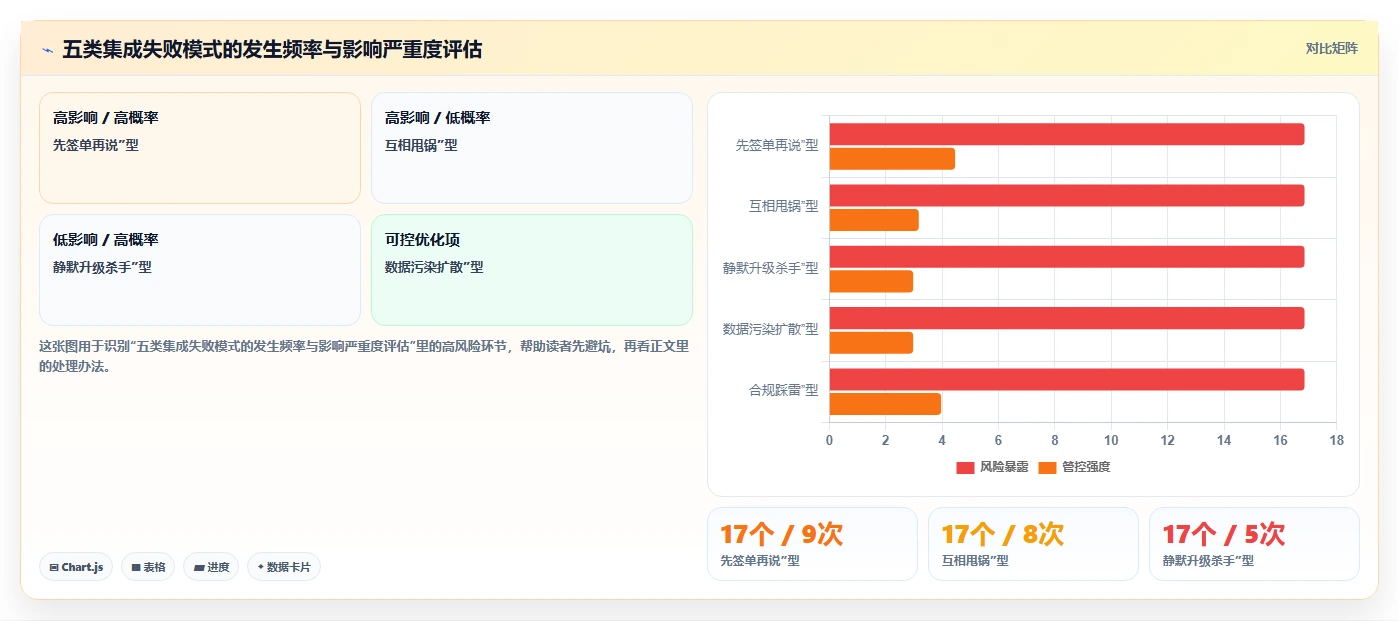The width and height of the screenshot is (1399, 621).
Task: Click the red 风险暴露 legend swatch
Action: pyautogui.click(x=965, y=467)
